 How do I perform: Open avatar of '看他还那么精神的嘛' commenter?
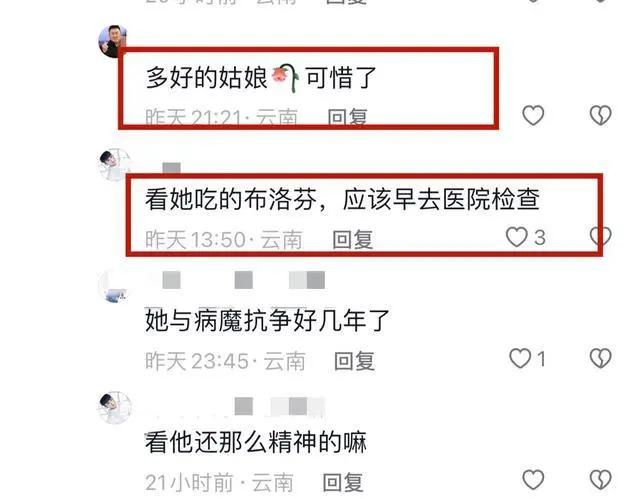[115, 408]
